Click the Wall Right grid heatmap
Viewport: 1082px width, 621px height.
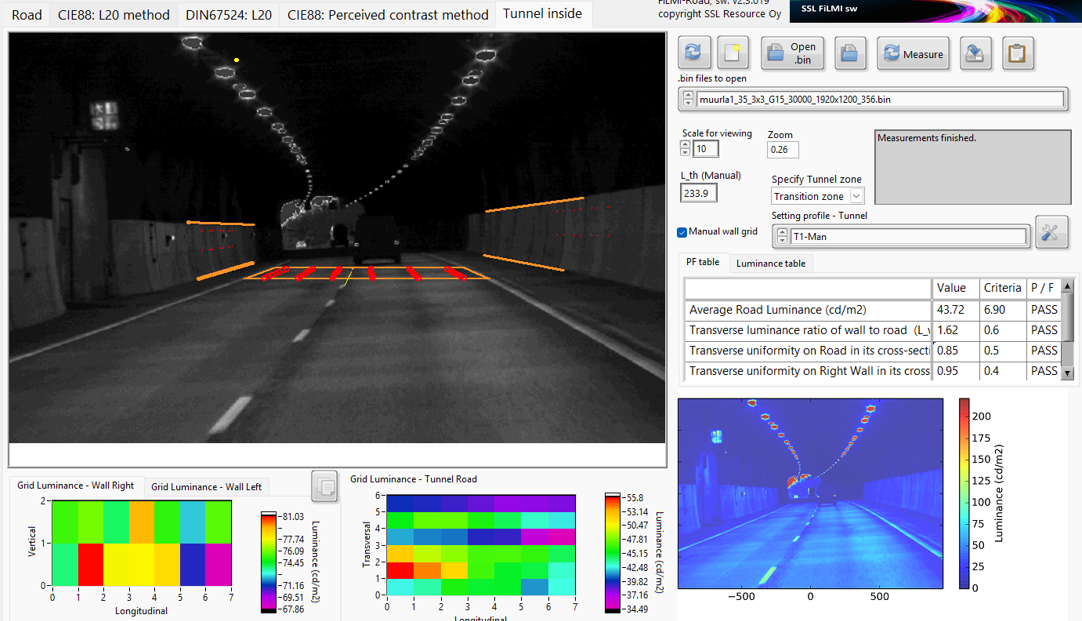[141, 543]
